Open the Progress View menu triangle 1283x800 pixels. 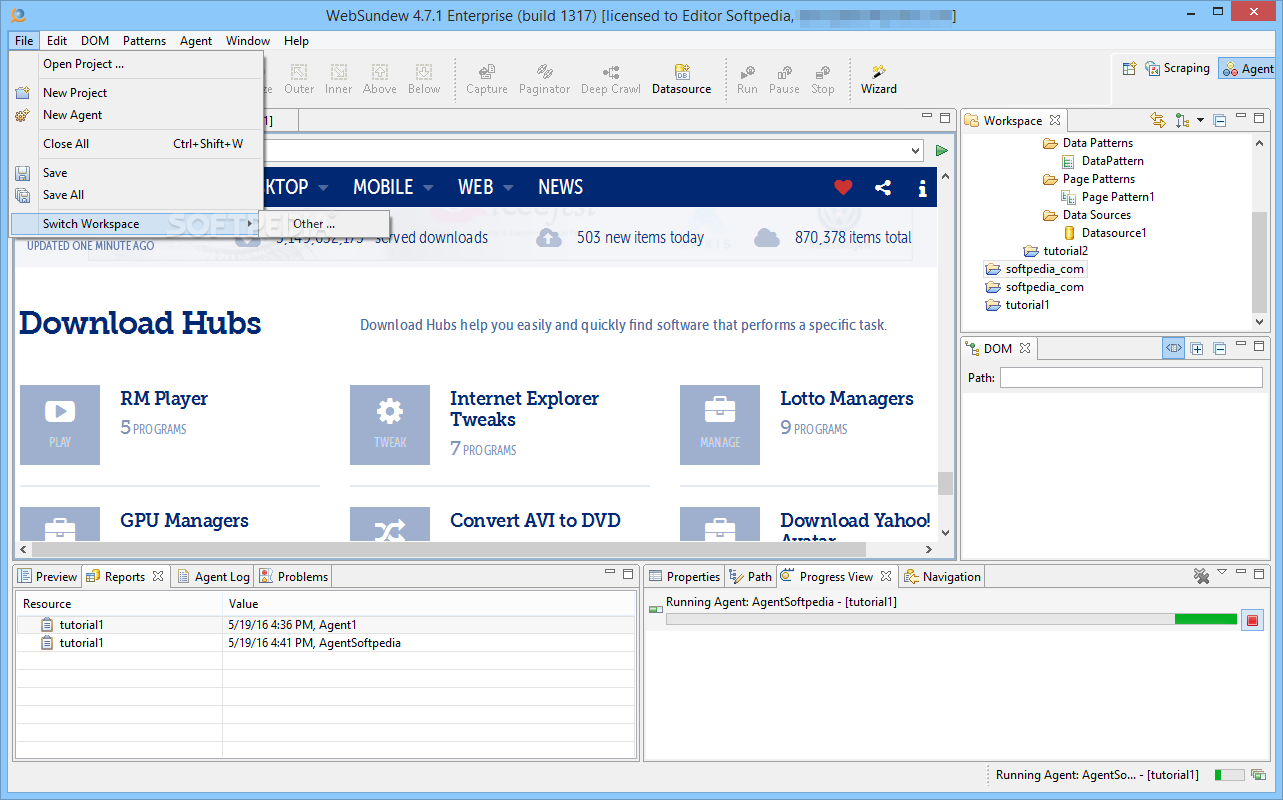click(x=1221, y=573)
